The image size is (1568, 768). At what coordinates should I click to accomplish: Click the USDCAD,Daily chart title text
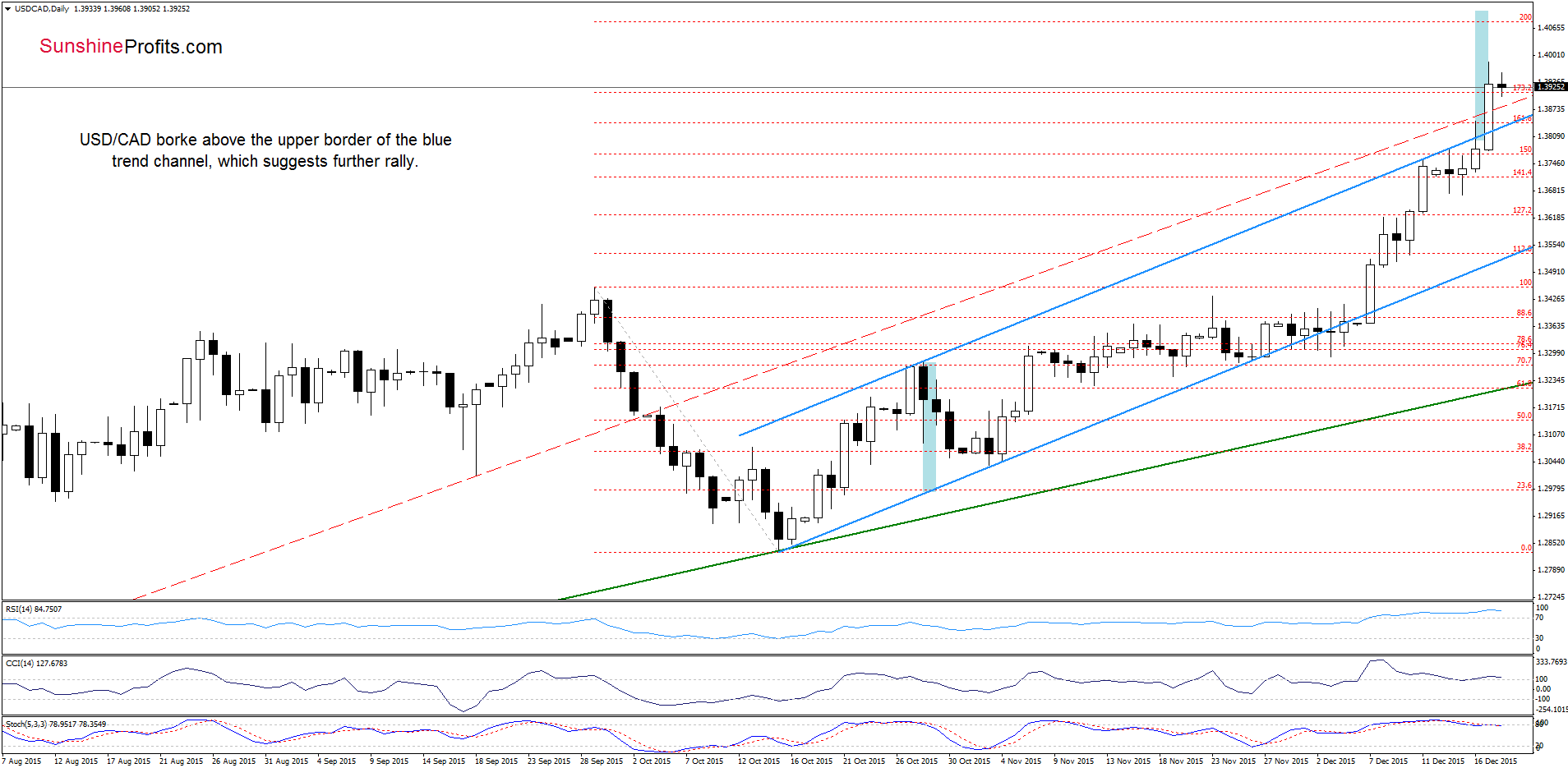coord(42,9)
